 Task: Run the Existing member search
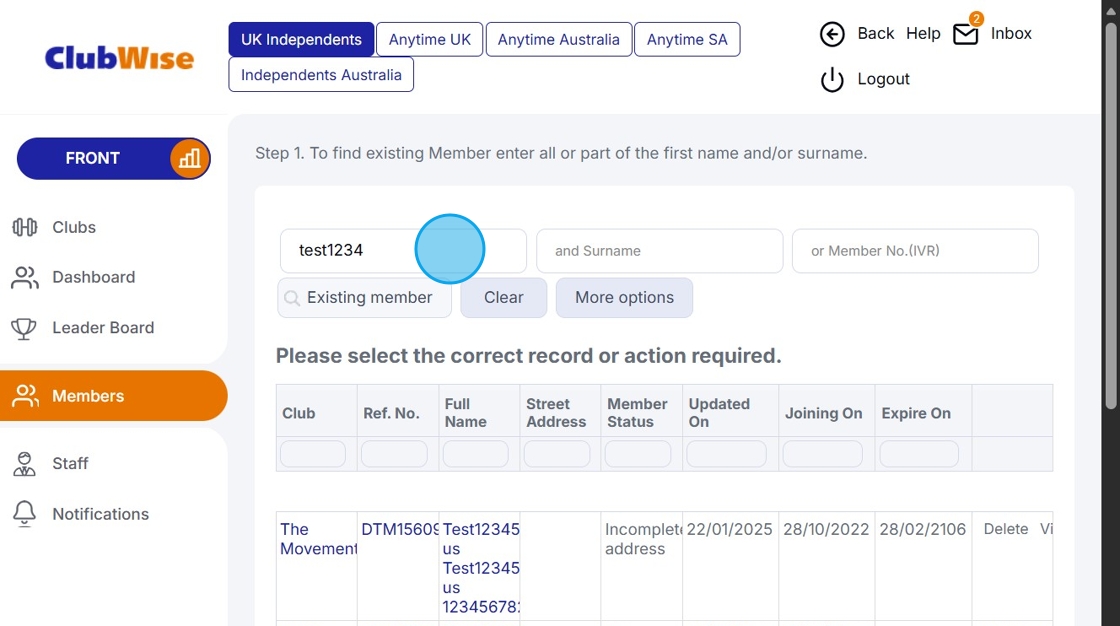(x=364, y=297)
